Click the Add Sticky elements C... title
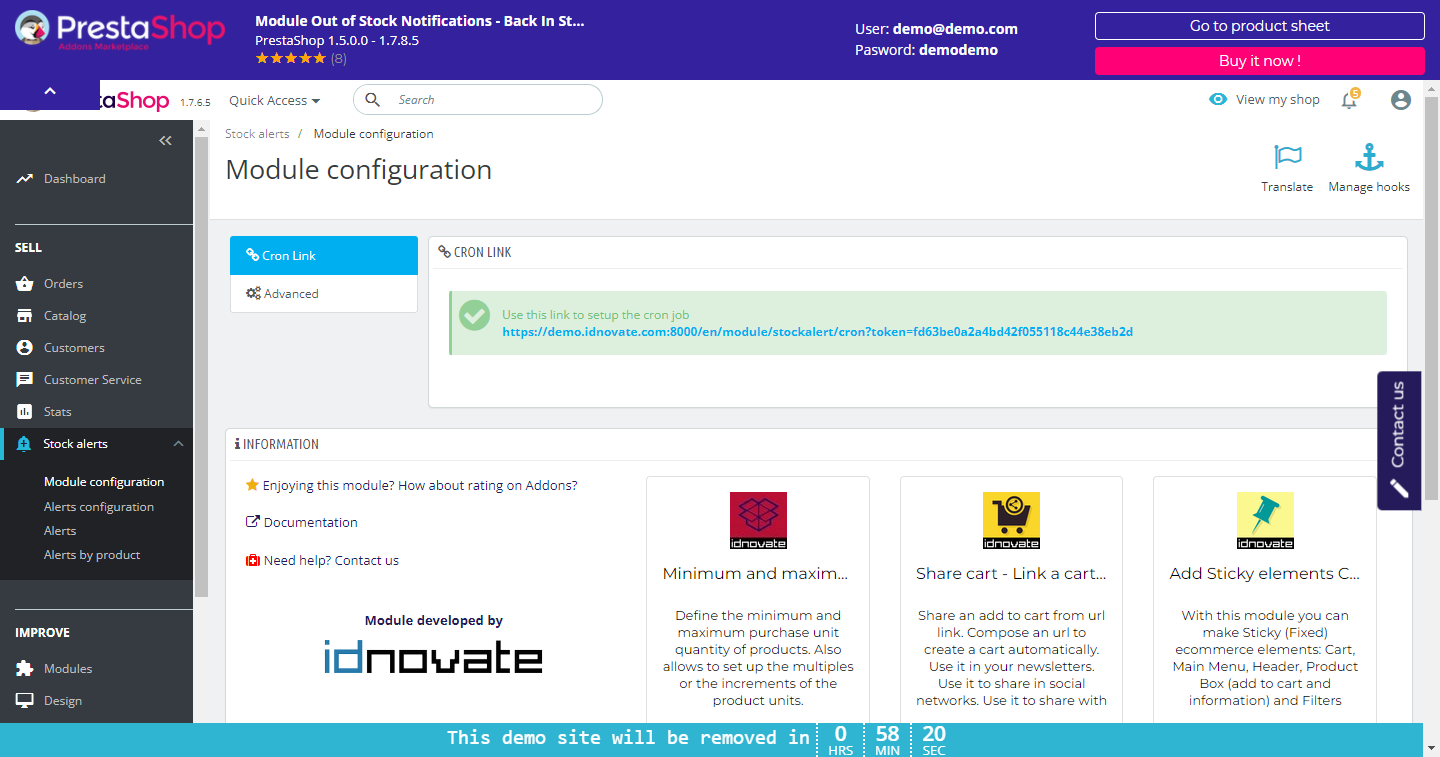The image size is (1440, 757). click(x=1265, y=574)
